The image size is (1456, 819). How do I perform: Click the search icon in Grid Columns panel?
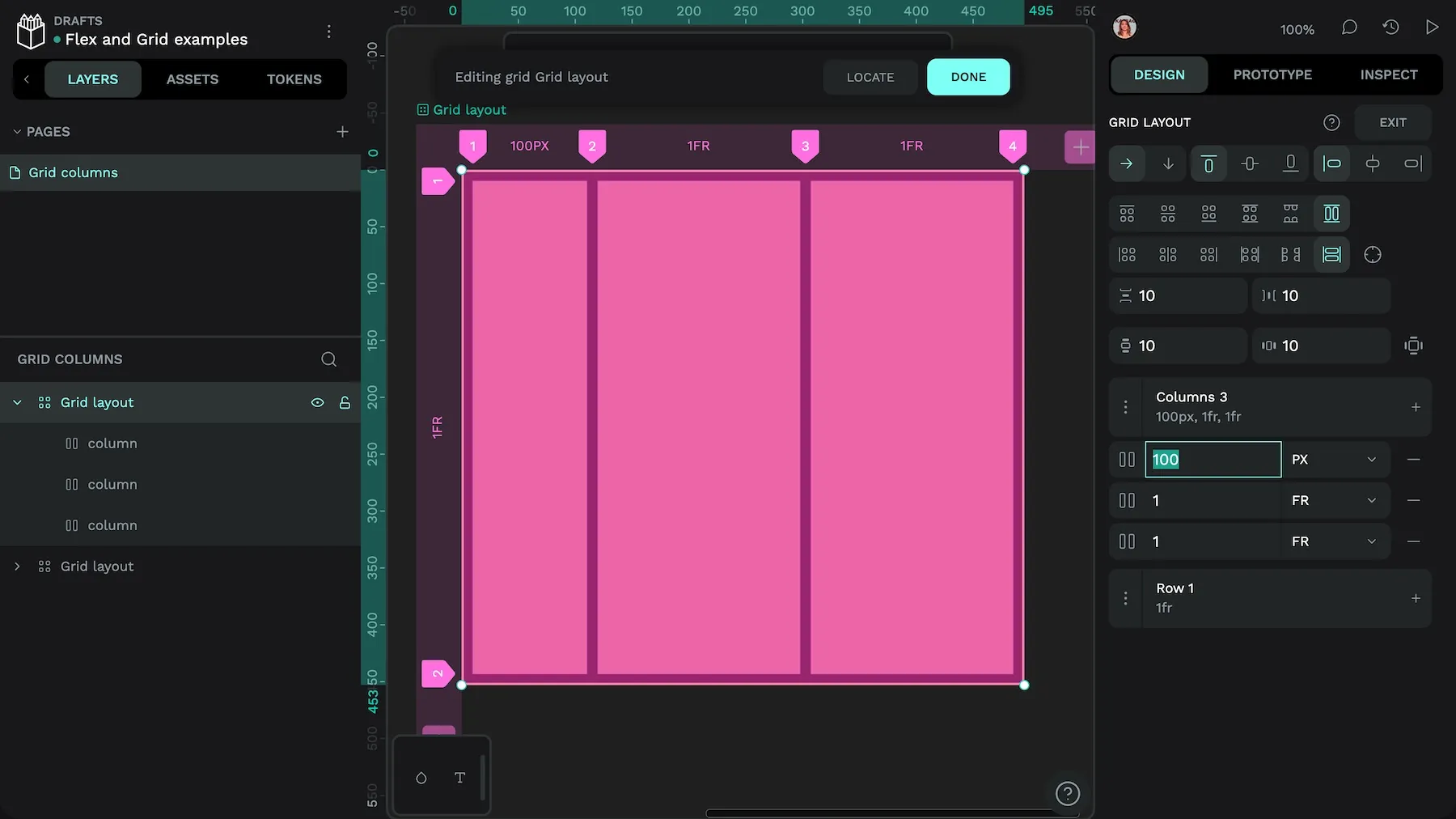click(328, 359)
